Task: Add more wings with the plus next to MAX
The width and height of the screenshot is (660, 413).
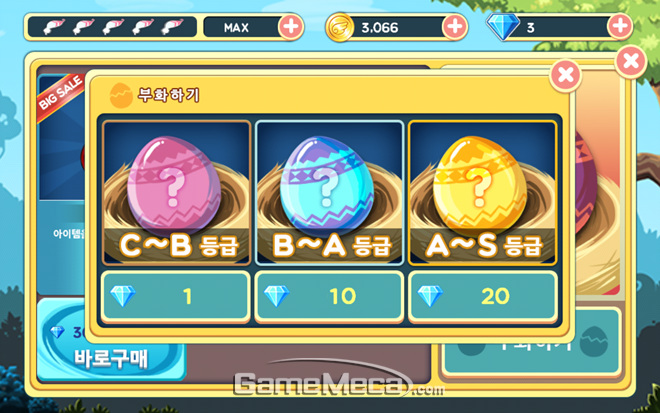Action: pyautogui.click(x=291, y=27)
